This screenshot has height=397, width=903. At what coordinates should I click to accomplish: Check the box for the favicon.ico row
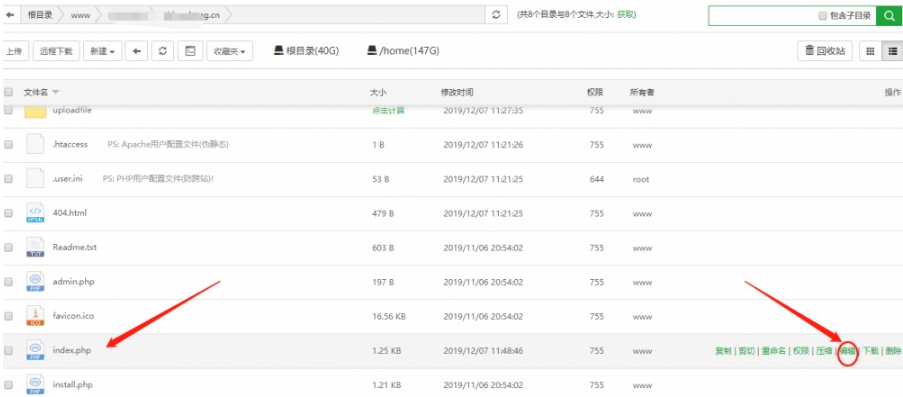tap(9, 316)
